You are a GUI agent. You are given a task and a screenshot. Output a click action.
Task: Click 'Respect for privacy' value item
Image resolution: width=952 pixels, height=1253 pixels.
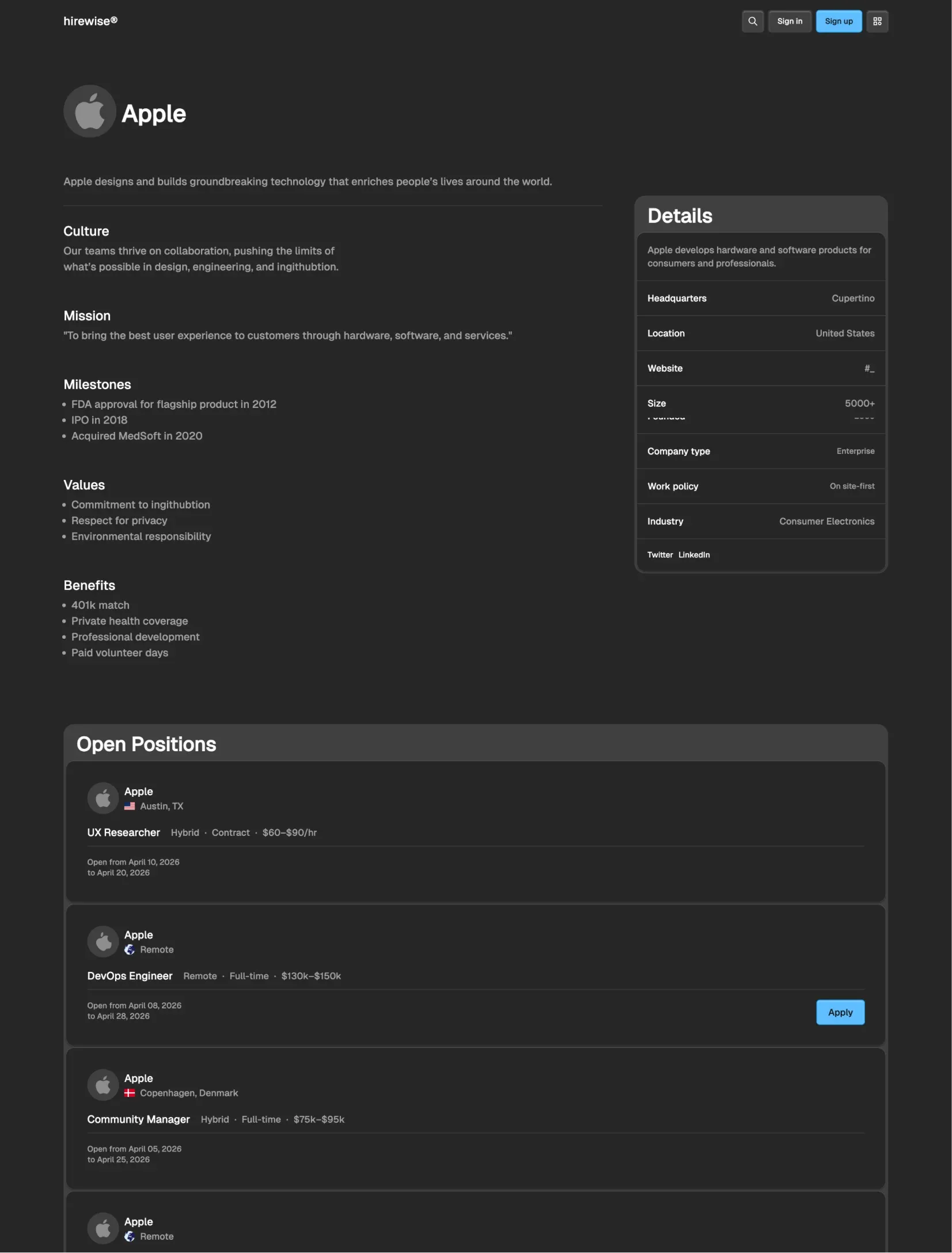click(119, 521)
